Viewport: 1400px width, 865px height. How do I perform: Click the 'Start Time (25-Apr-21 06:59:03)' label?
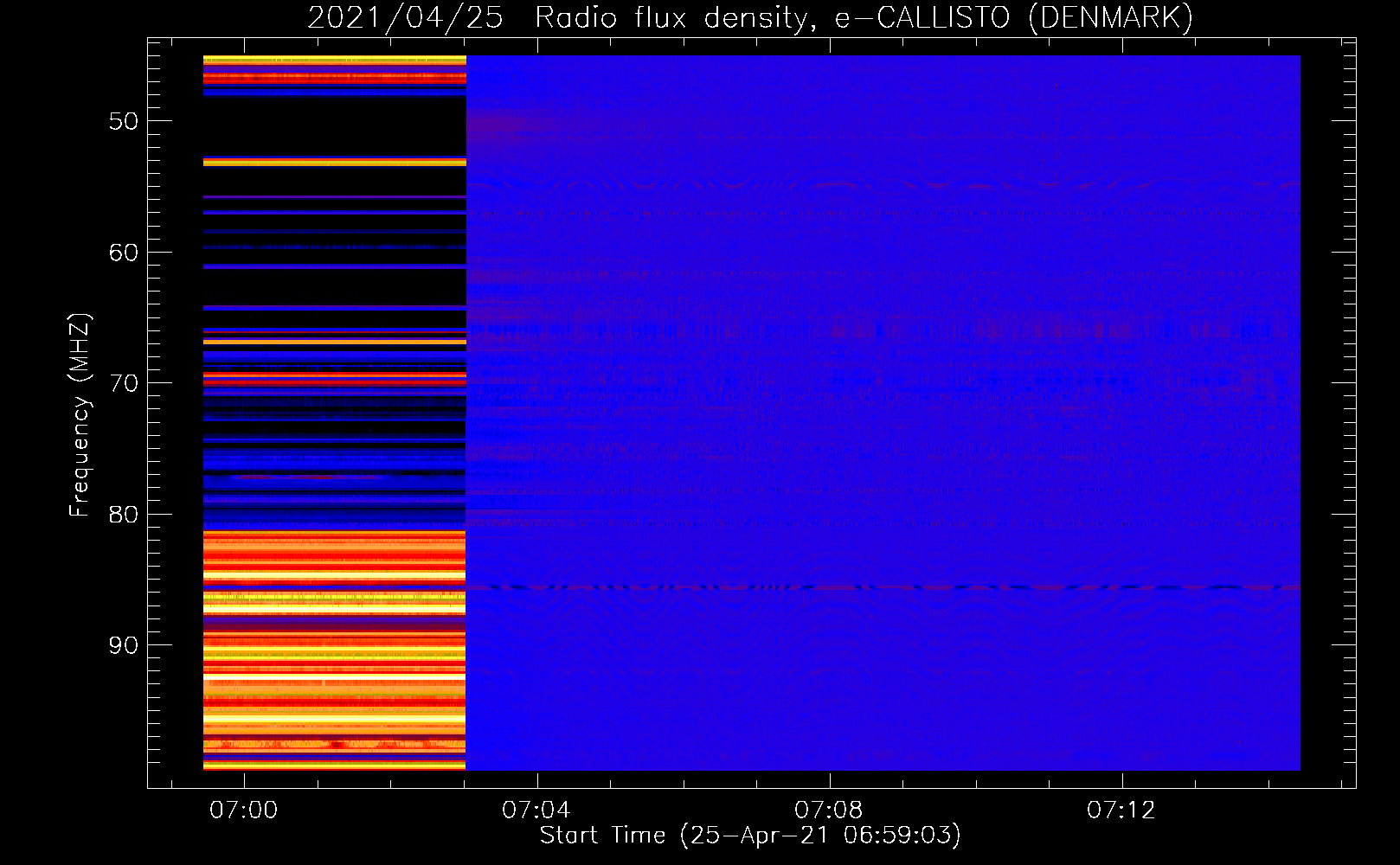click(750, 836)
